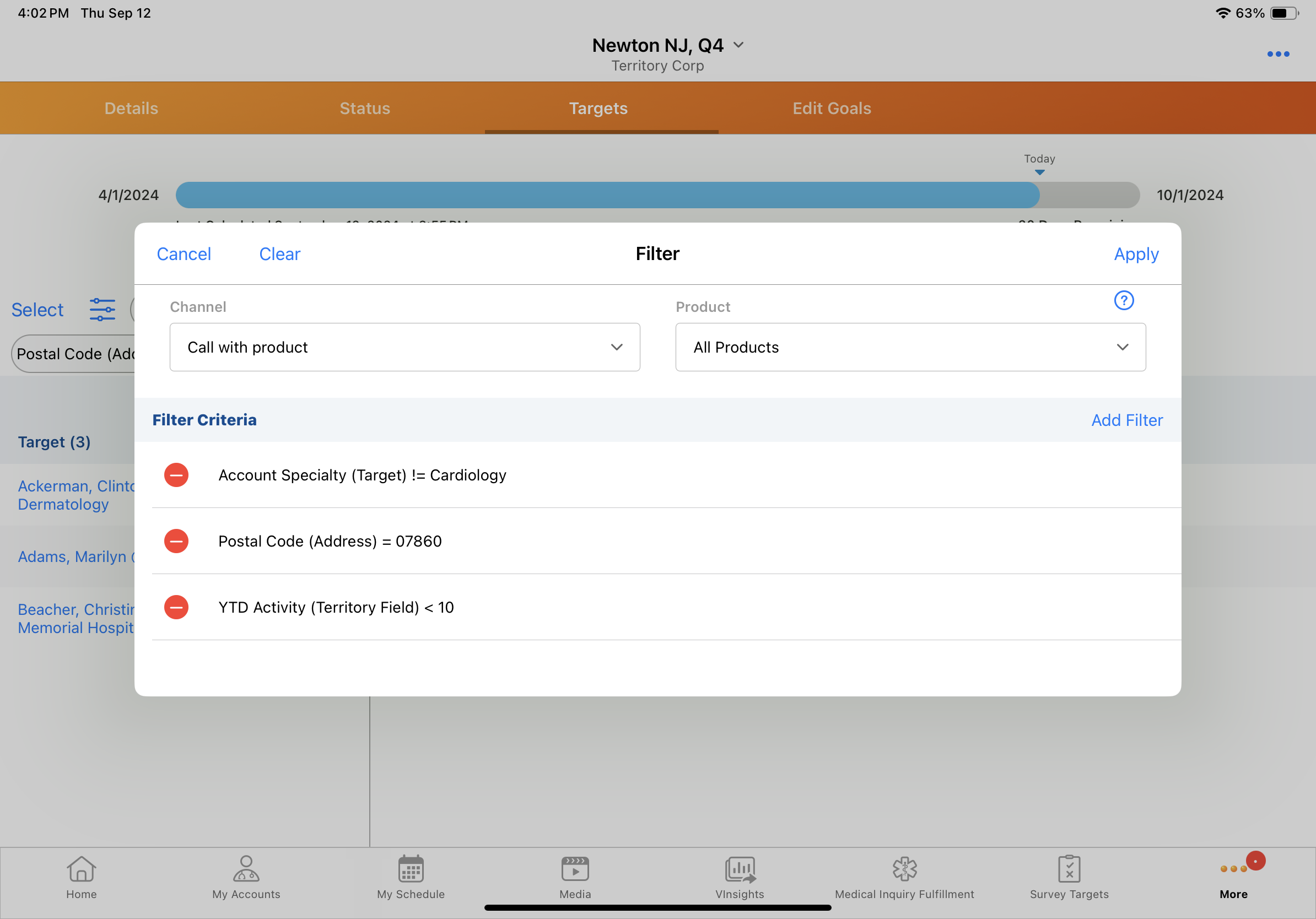Remove the Postal Code 07860 filter

176,541
